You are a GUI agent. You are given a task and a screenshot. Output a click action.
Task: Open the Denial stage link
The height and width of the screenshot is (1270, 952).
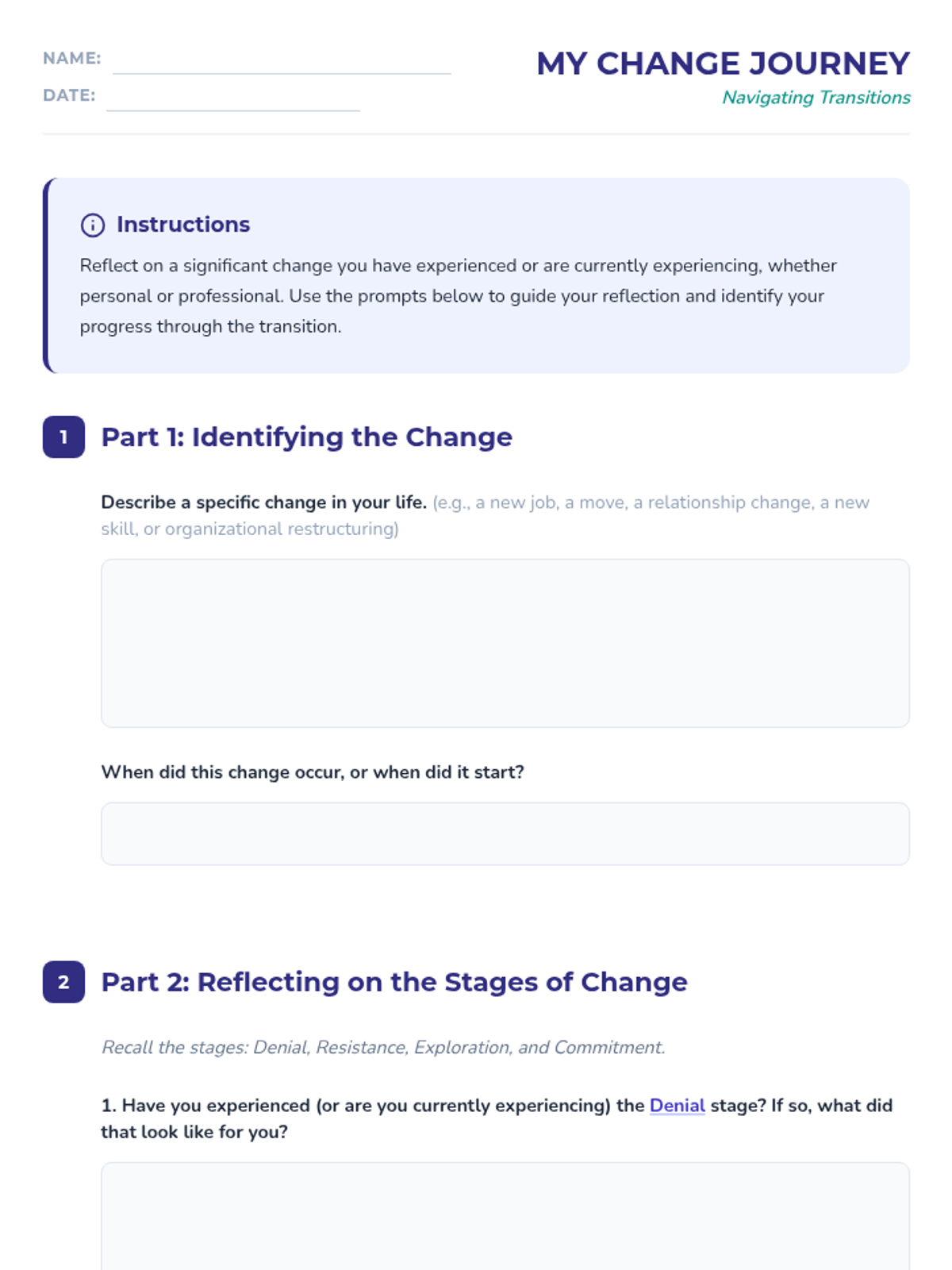tap(677, 1106)
